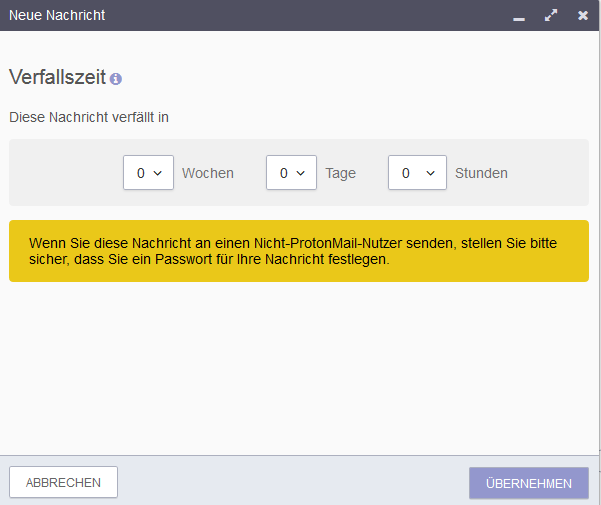601x505 pixels.
Task: Click the Tage label
Action: (x=340, y=174)
